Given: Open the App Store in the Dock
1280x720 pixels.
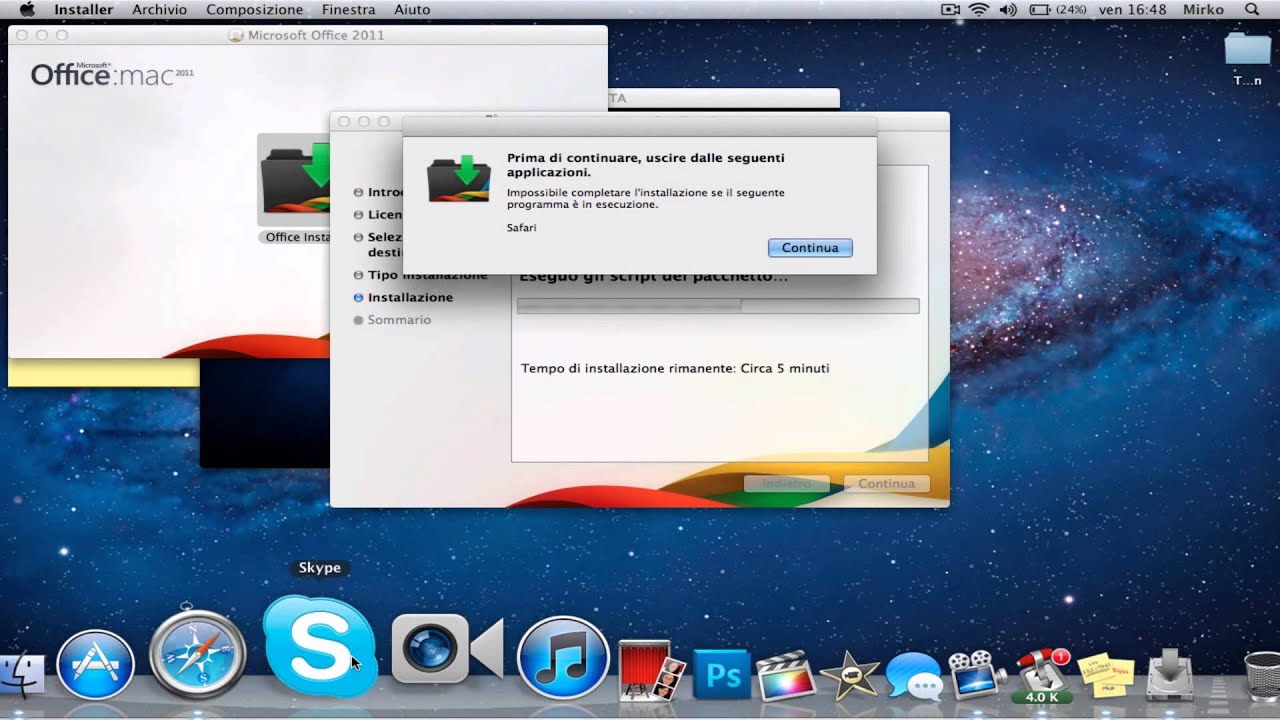Looking at the screenshot, I should click(x=95, y=666).
